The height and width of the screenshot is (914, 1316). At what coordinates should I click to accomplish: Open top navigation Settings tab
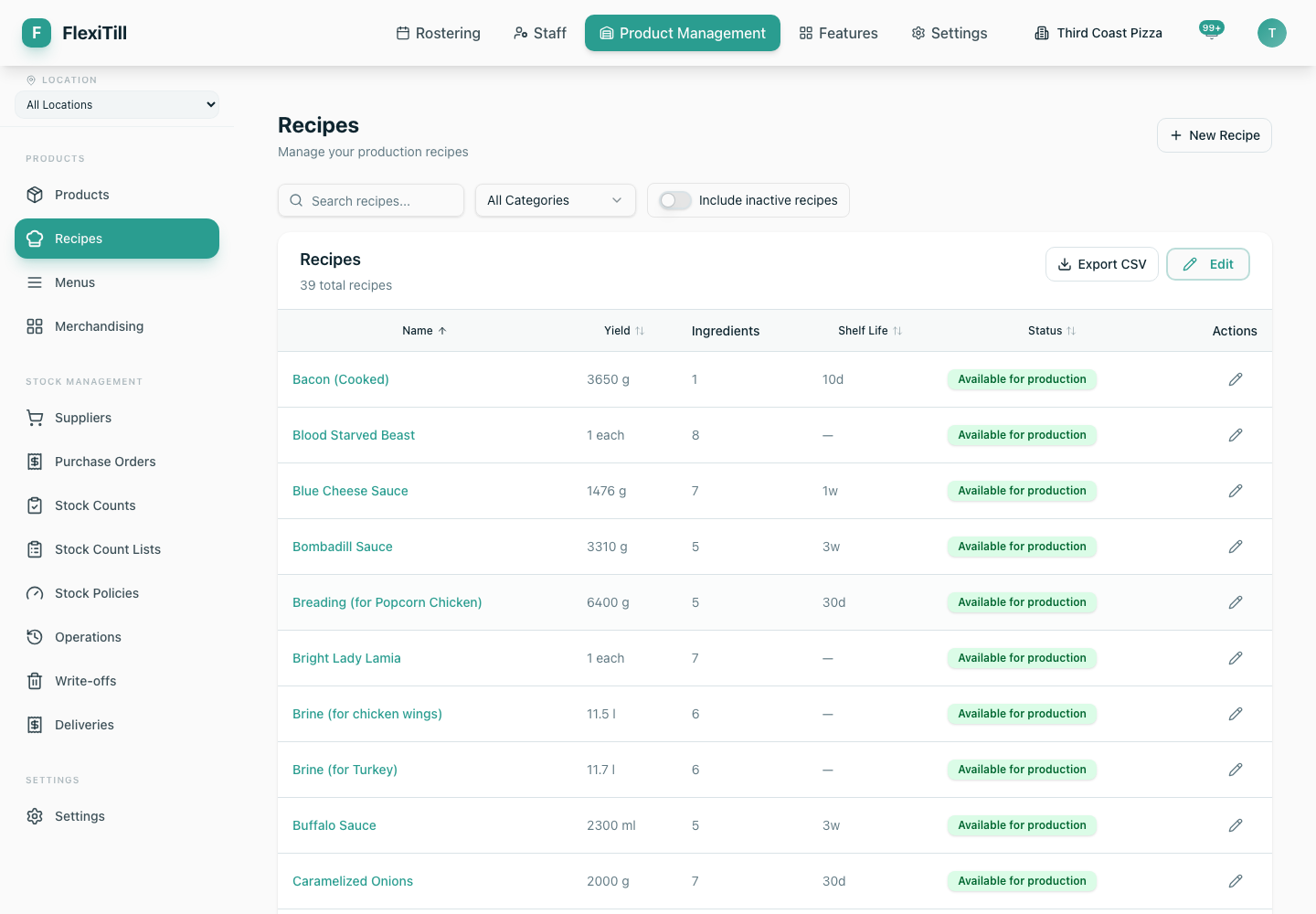pos(950,33)
